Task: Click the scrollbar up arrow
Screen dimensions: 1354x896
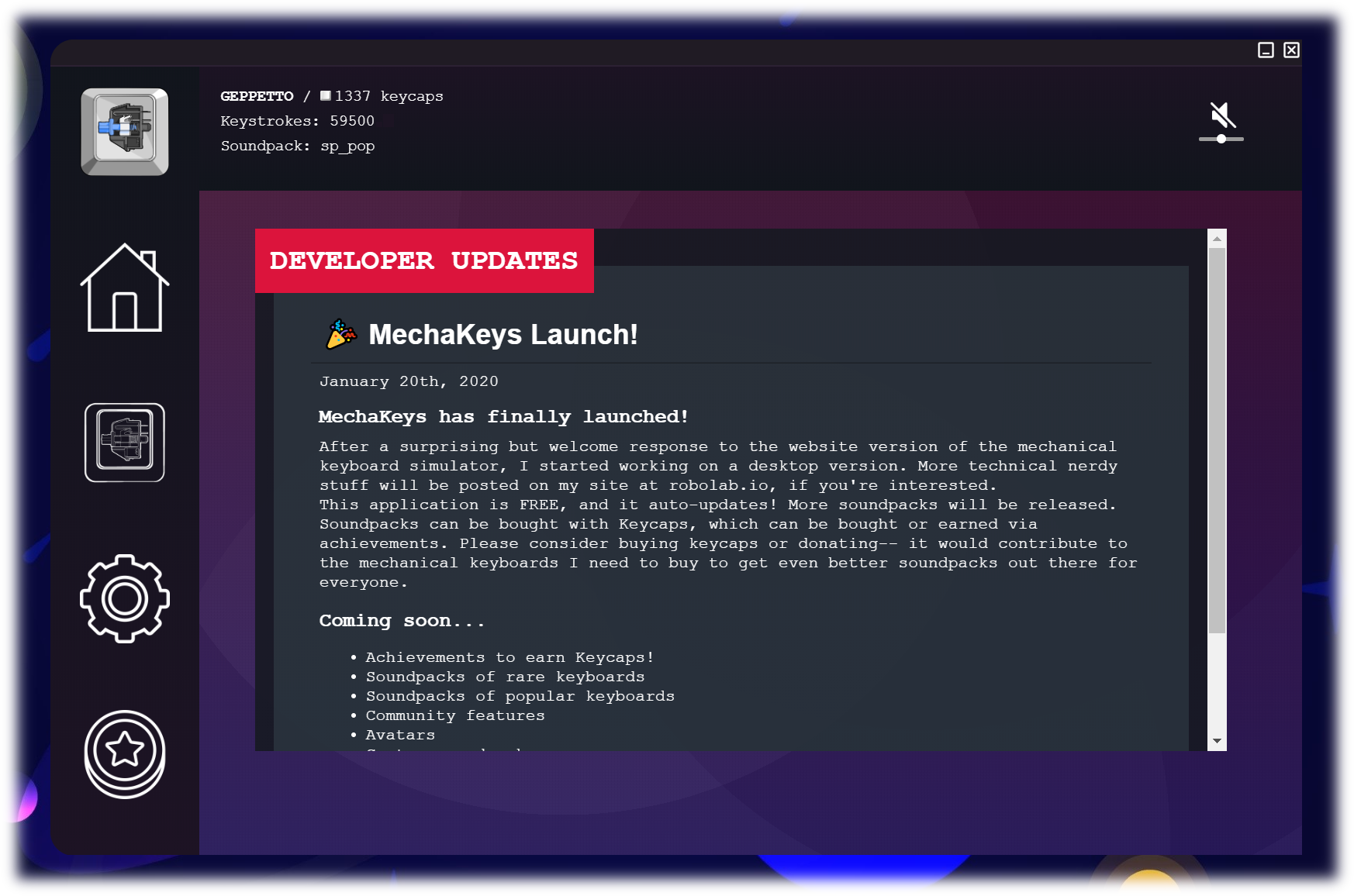Action: [x=1217, y=239]
